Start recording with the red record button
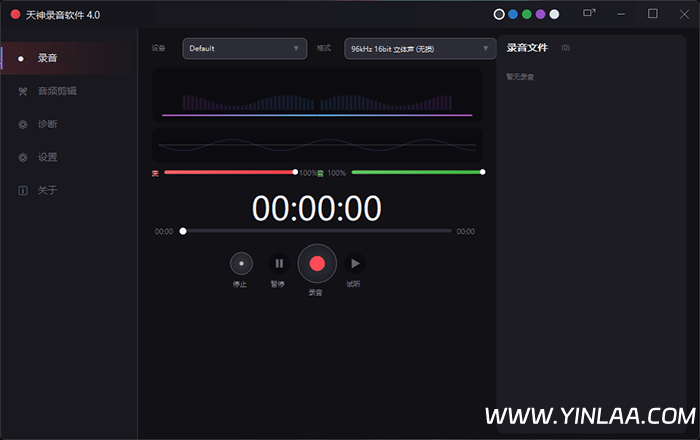Screen dimensions: 700x440 click(x=317, y=264)
